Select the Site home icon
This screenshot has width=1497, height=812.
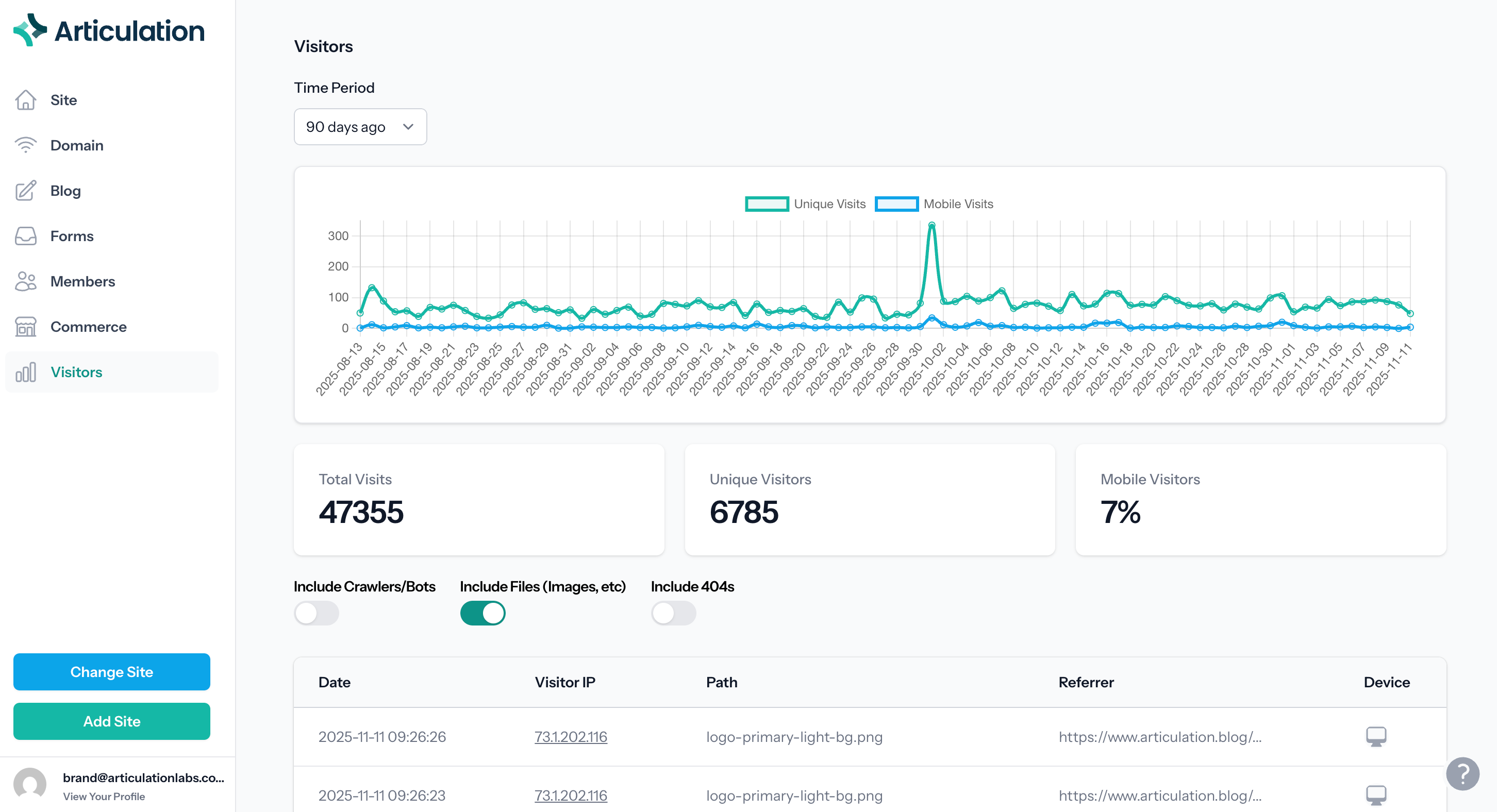click(26, 100)
